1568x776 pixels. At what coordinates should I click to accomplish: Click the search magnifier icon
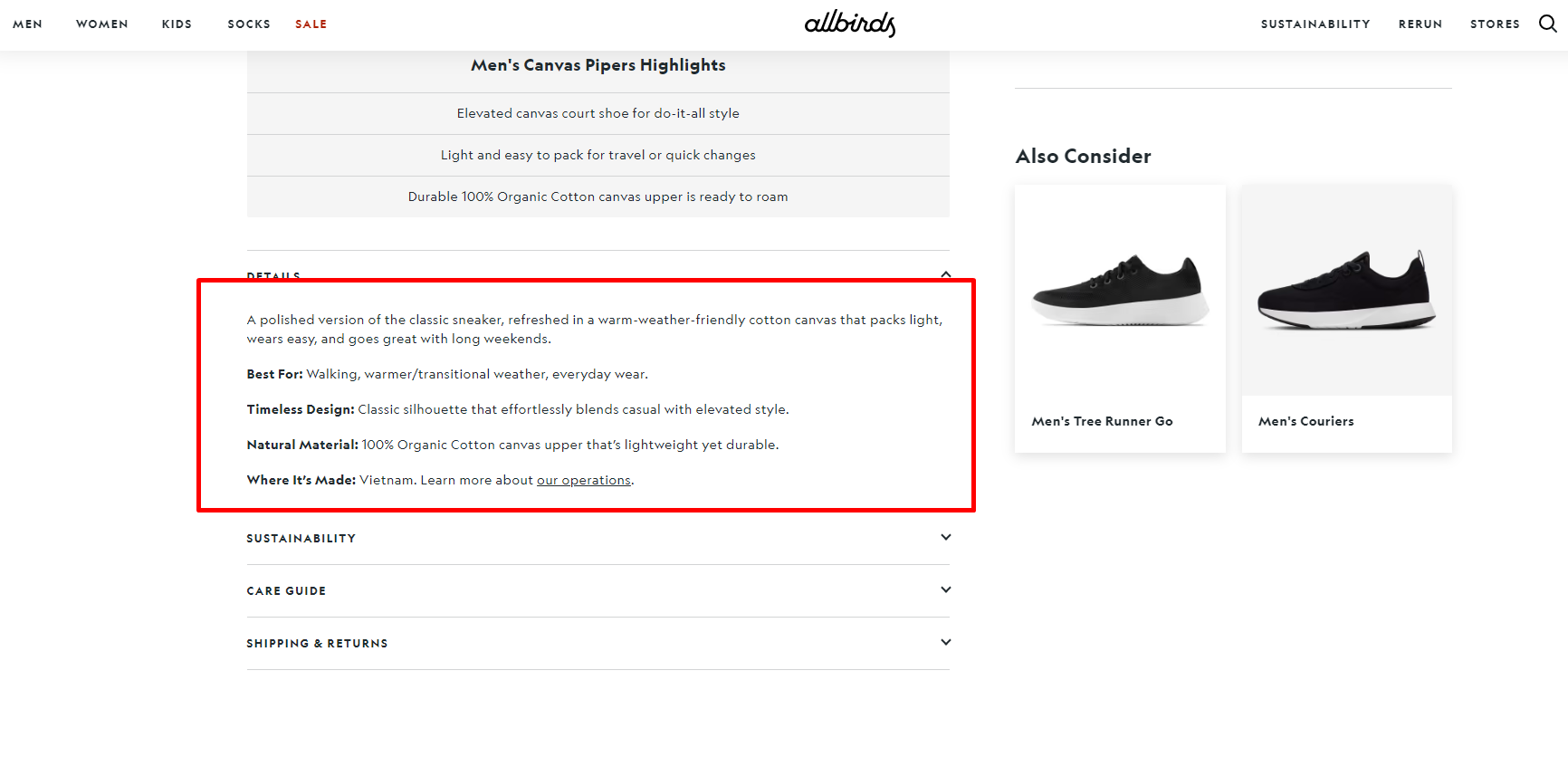point(1547,24)
